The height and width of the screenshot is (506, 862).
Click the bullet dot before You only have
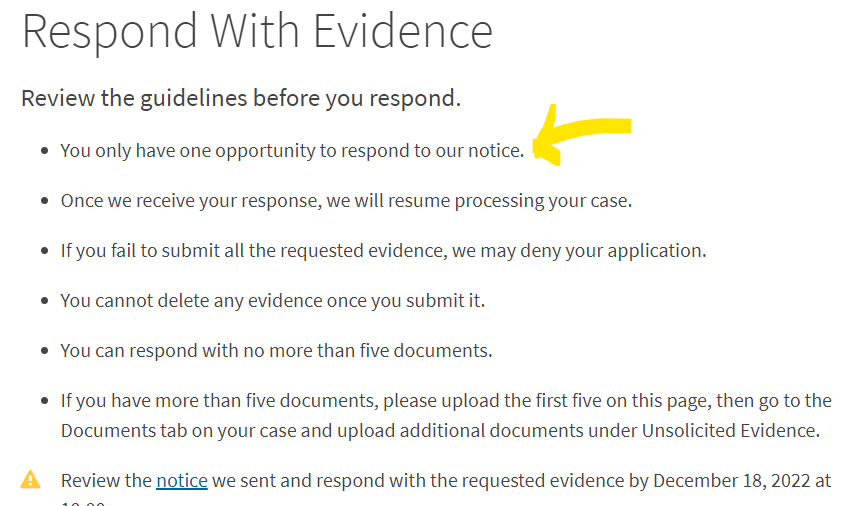(45, 151)
